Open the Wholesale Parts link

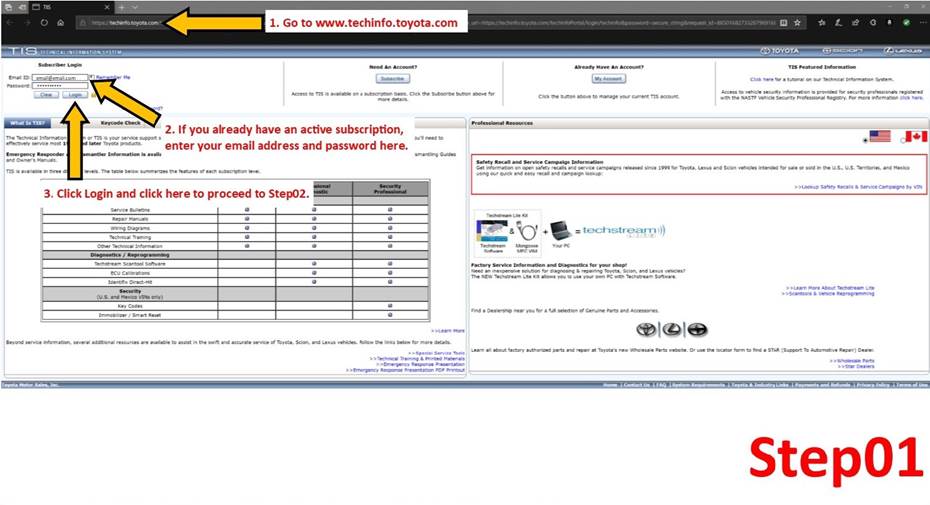[x=852, y=361]
